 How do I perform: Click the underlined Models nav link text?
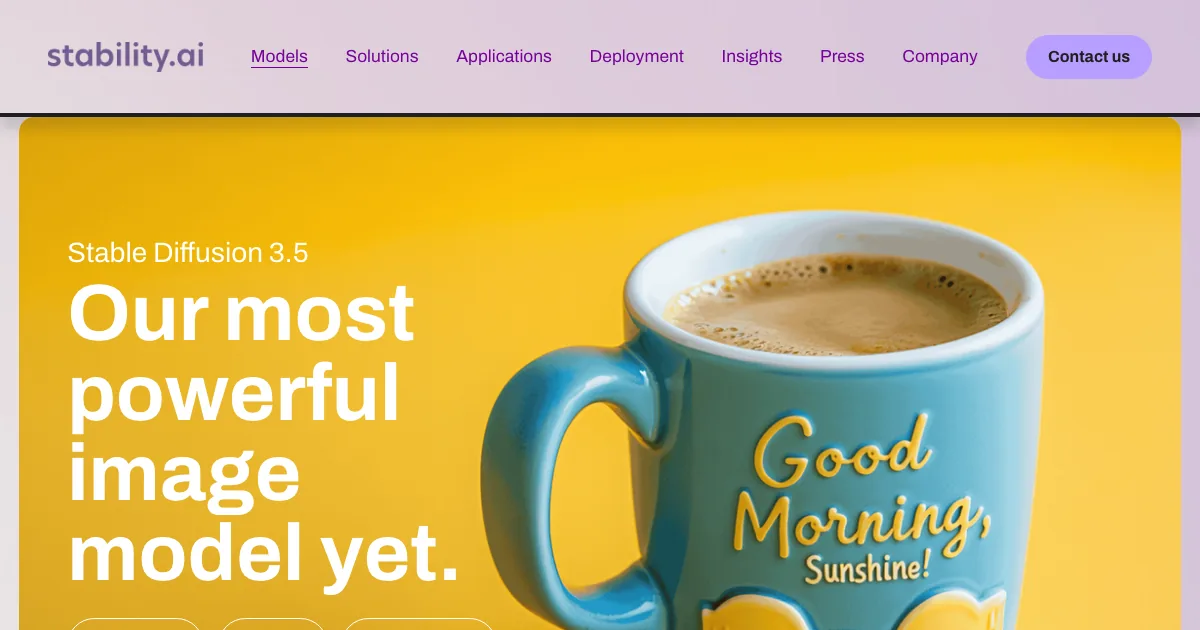(279, 56)
